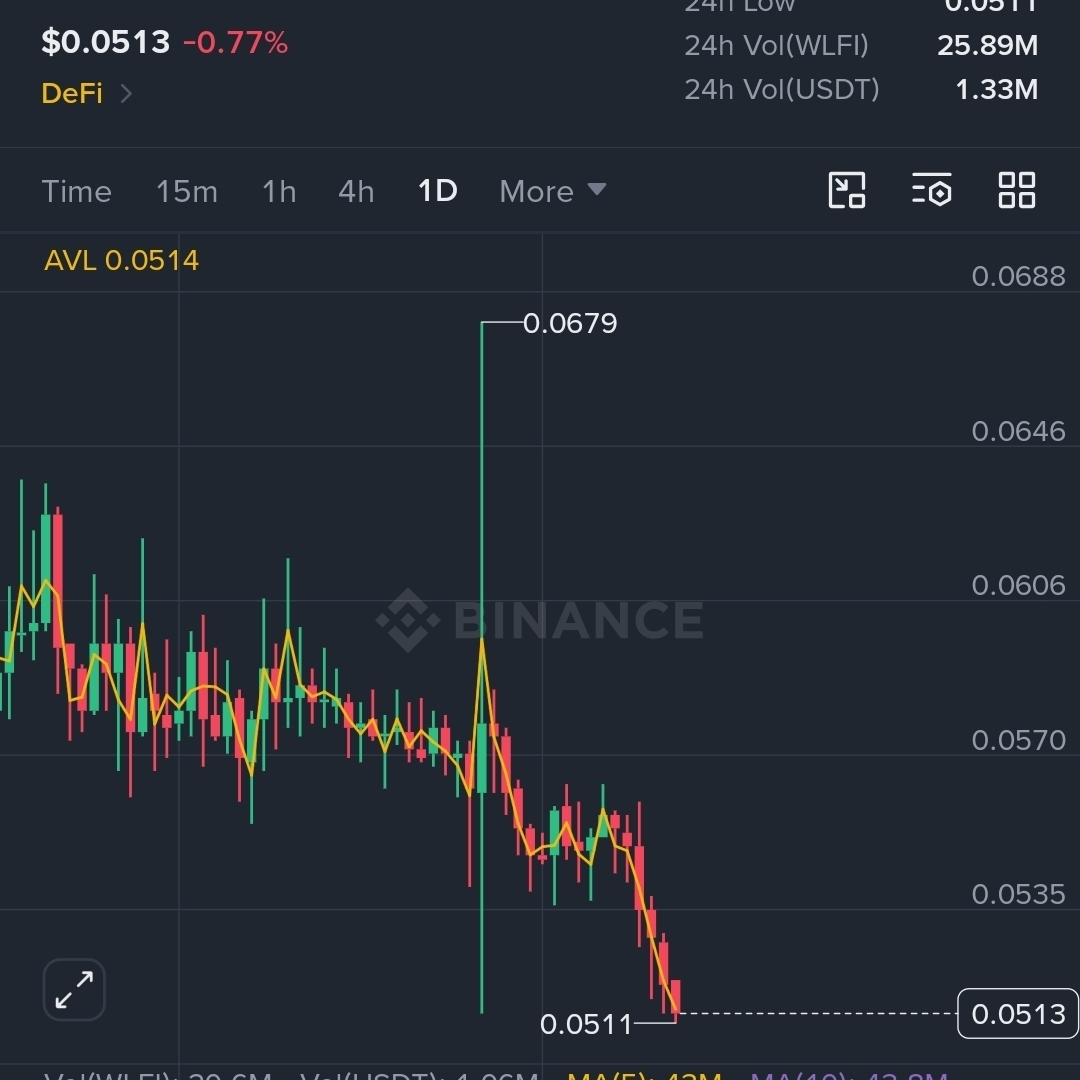Click the 0.0570 axis price label
Image resolution: width=1080 pixels, height=1080 pixels.
[x=1018, y=740]
